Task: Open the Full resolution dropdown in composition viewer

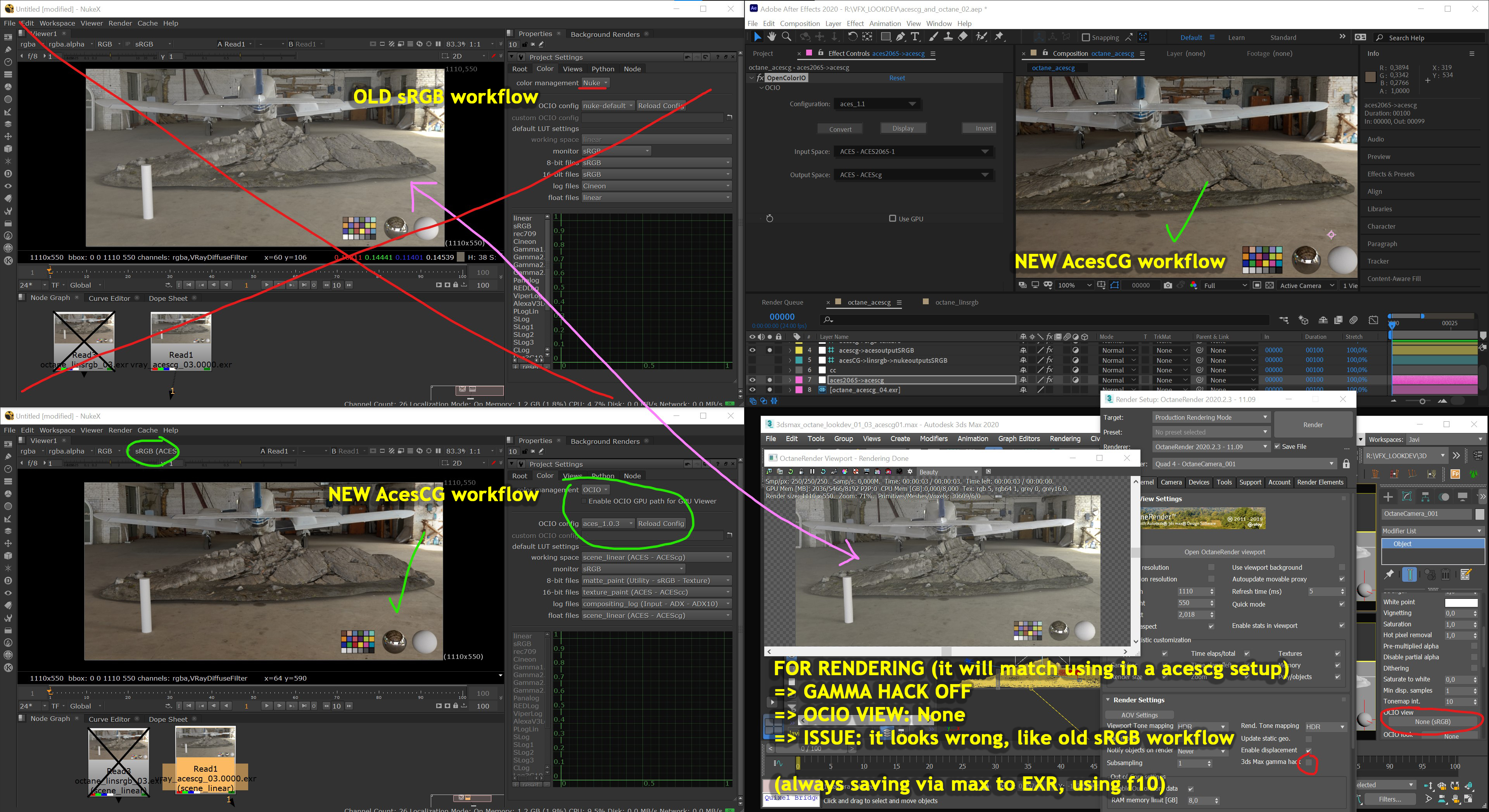Action: (1225, 286)
